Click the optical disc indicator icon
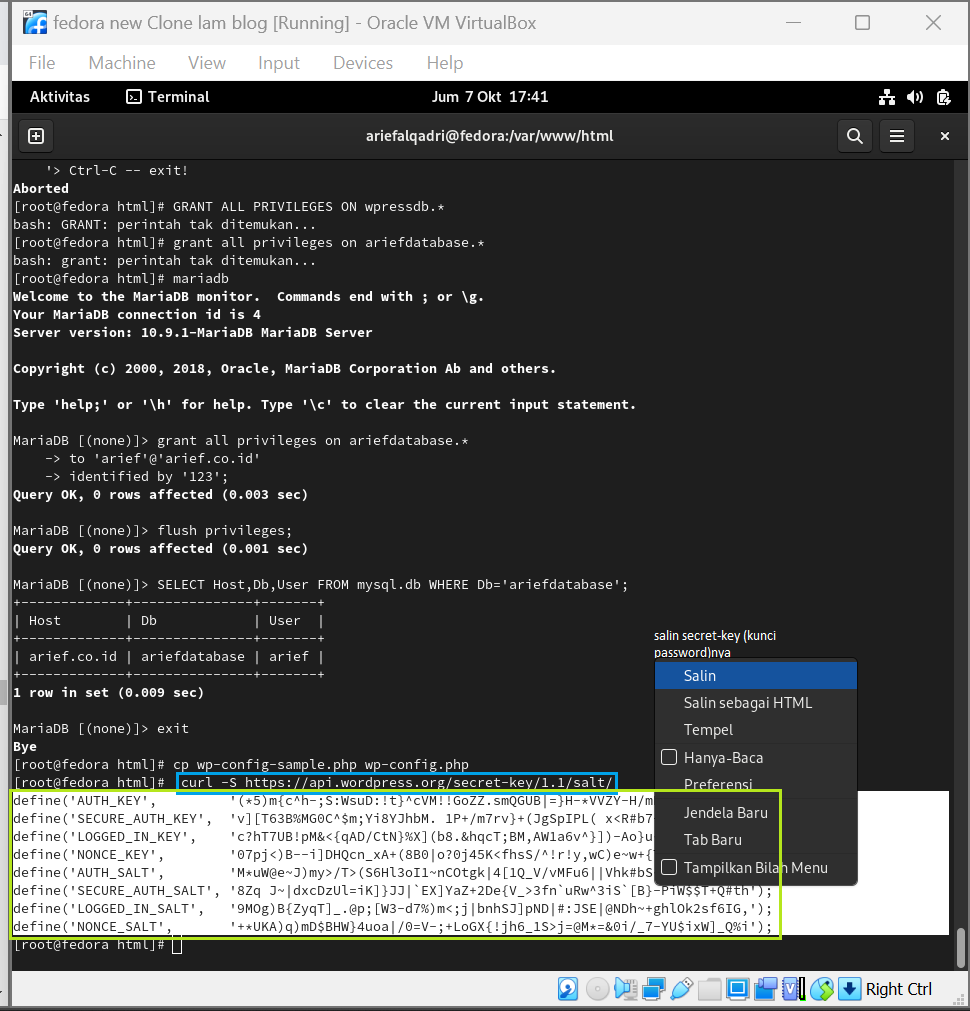This screenshot has height=1011, width=970. point(597,988)
